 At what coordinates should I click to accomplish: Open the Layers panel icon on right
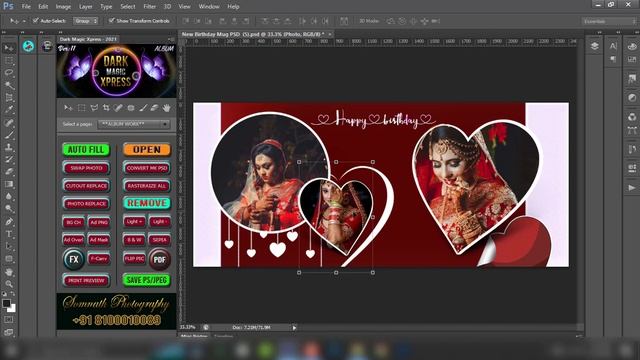coord(594,46)
